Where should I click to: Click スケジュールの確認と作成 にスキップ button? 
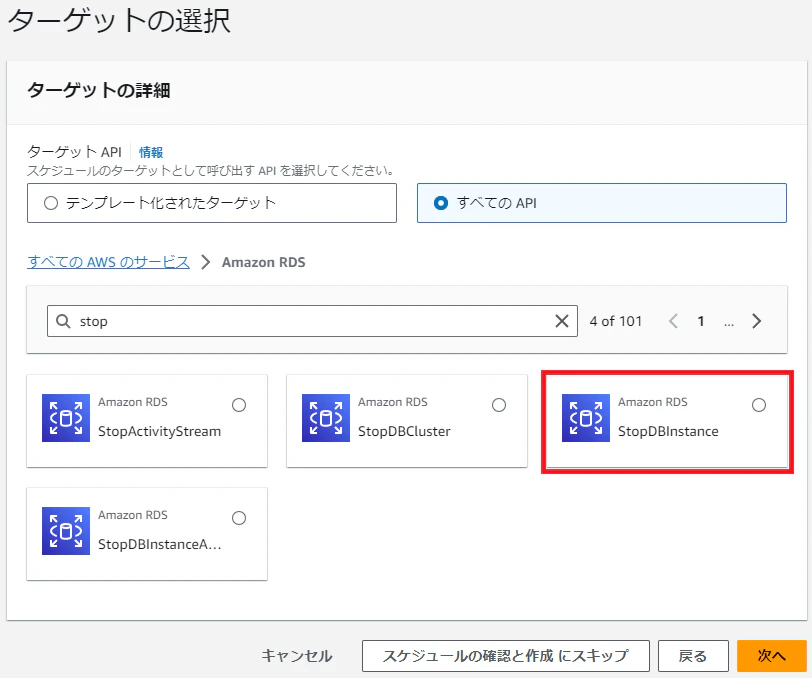[505, 656]
